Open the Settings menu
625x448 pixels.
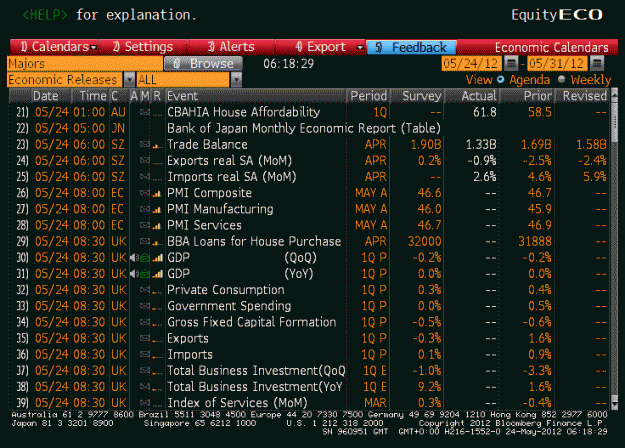[x=143, y=47]
